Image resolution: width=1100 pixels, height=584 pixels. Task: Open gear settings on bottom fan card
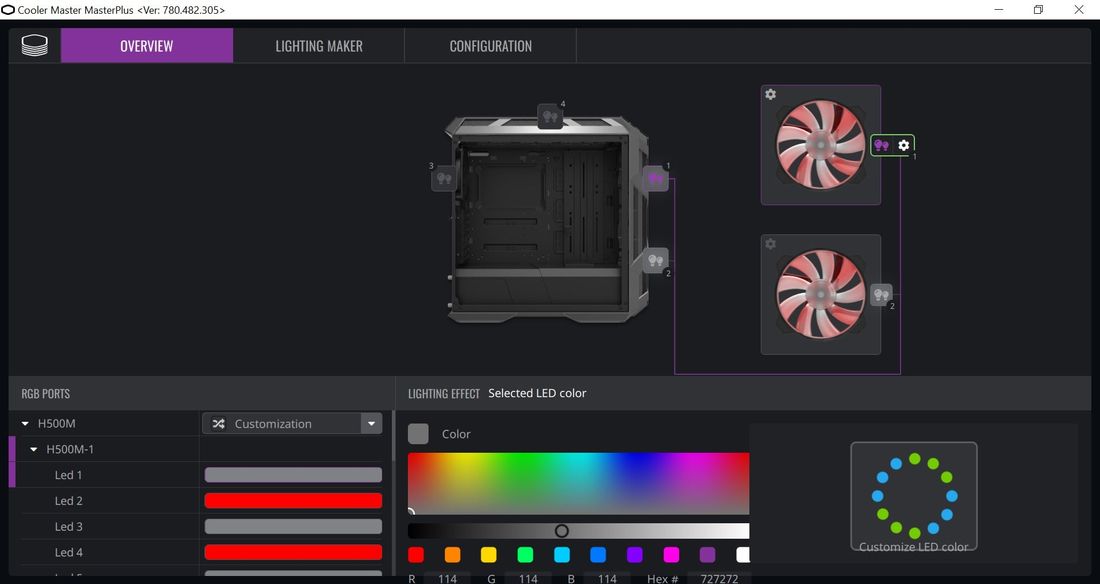pos(770,244)
